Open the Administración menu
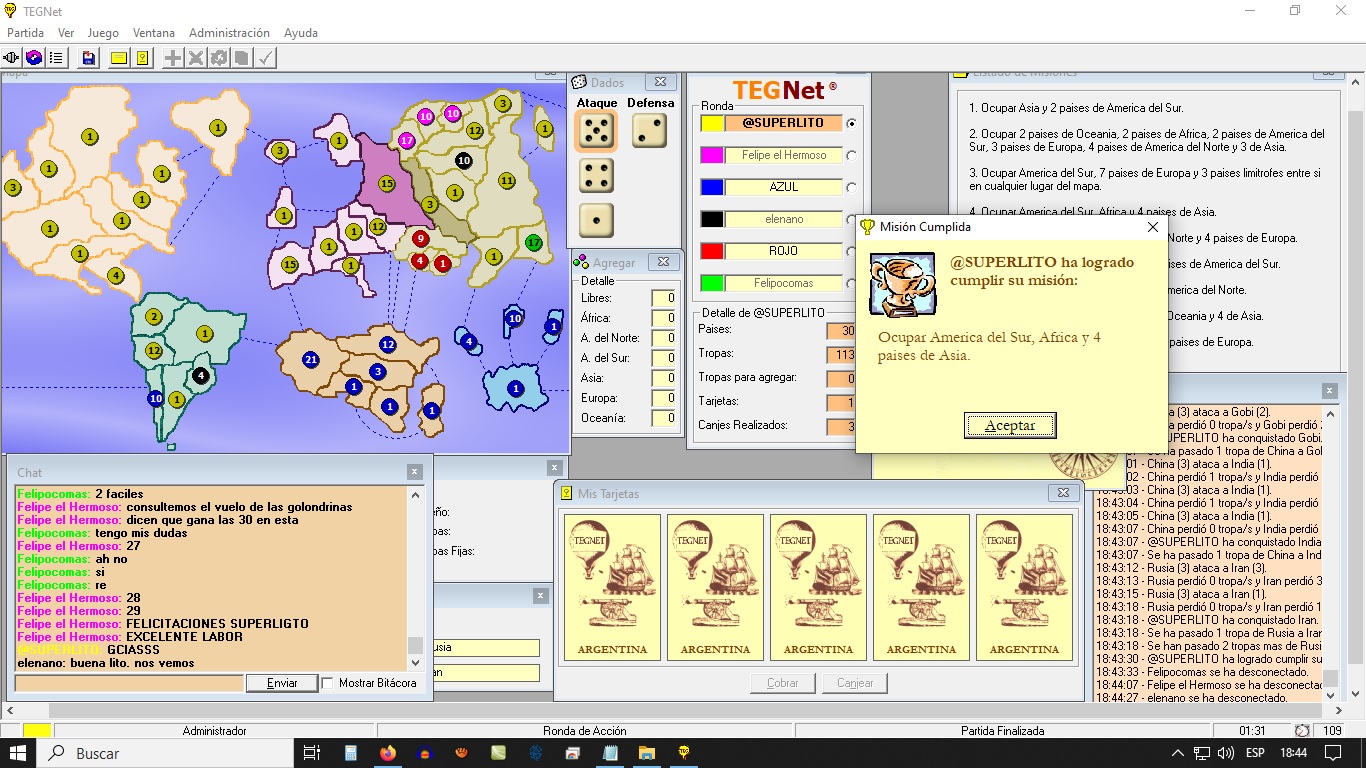The height and width of the screenshot is (768, 1366). (229, 33)
